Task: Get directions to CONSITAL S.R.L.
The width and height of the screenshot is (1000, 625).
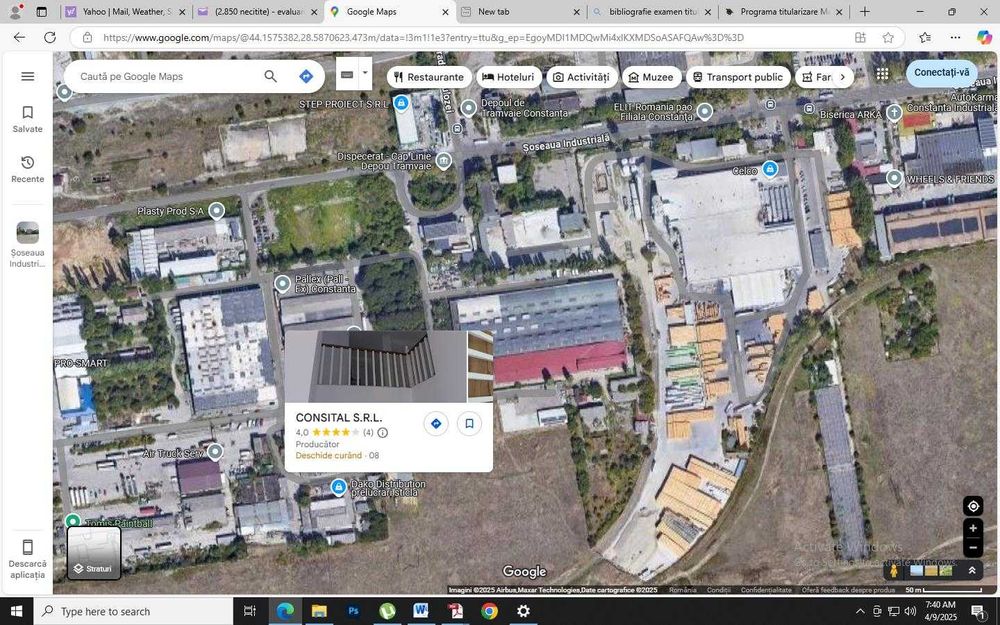Action: pos(436,423)
